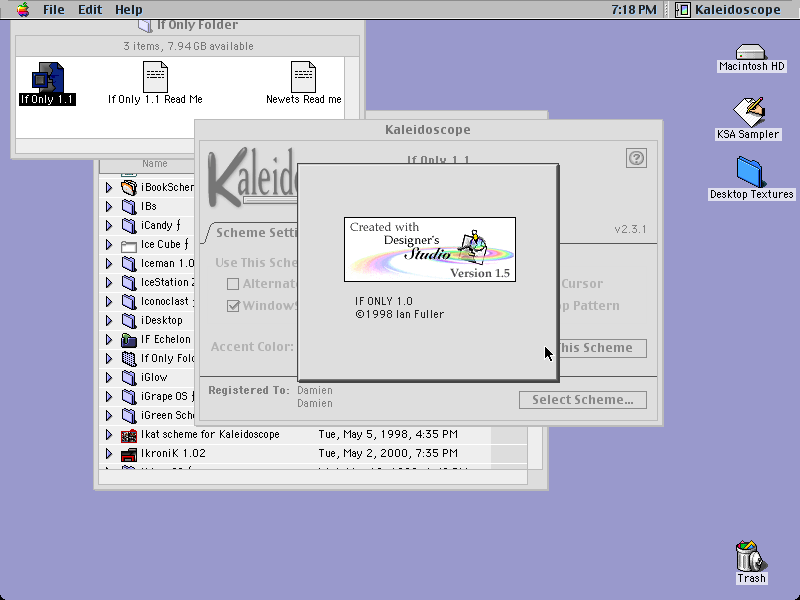Click the Created with Designer's Studio banner

(430, 249)
